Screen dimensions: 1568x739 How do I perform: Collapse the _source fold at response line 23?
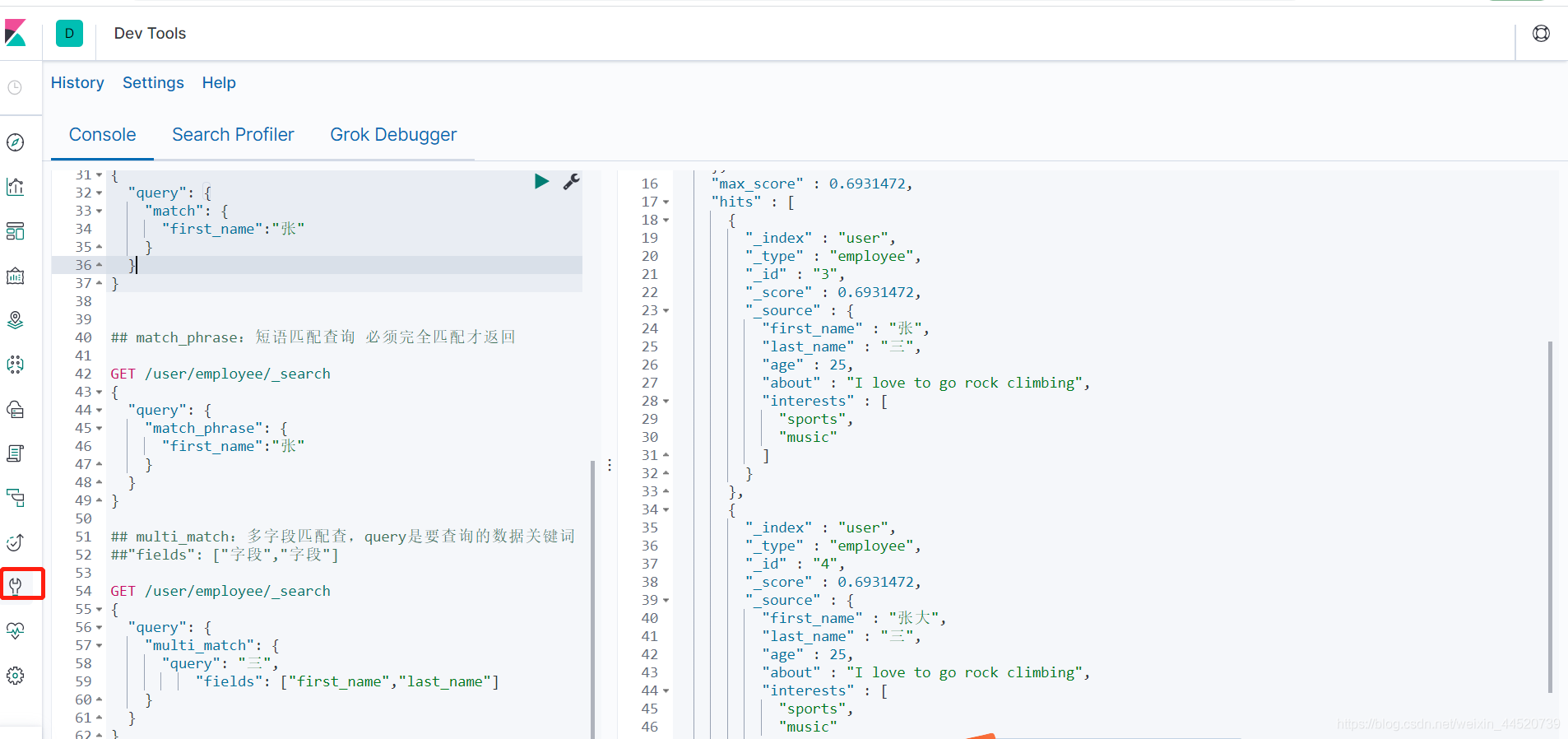click(x=666, y=311)
